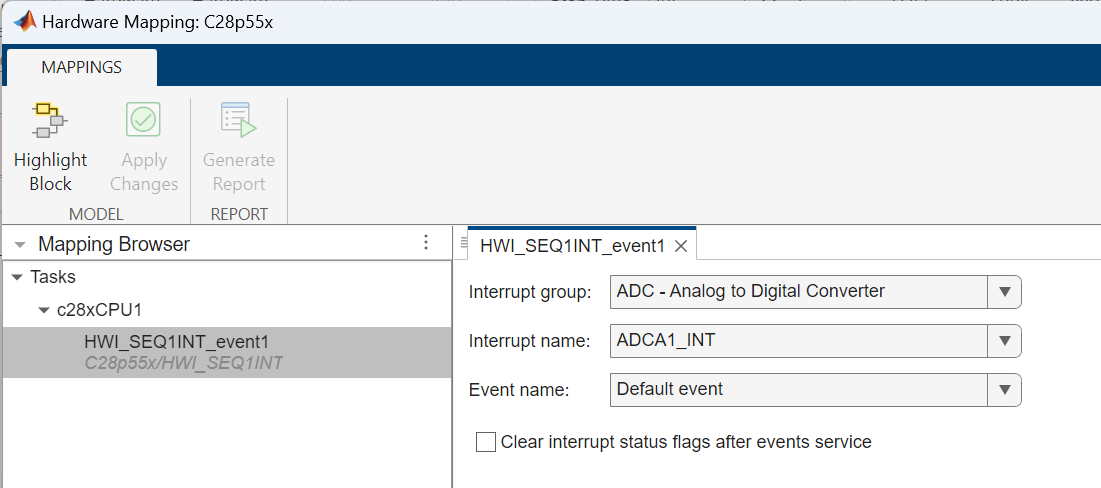The image size is (1101, 488).
Task: Collapse the Tasks node using its arrow
Action: point(17,277)
